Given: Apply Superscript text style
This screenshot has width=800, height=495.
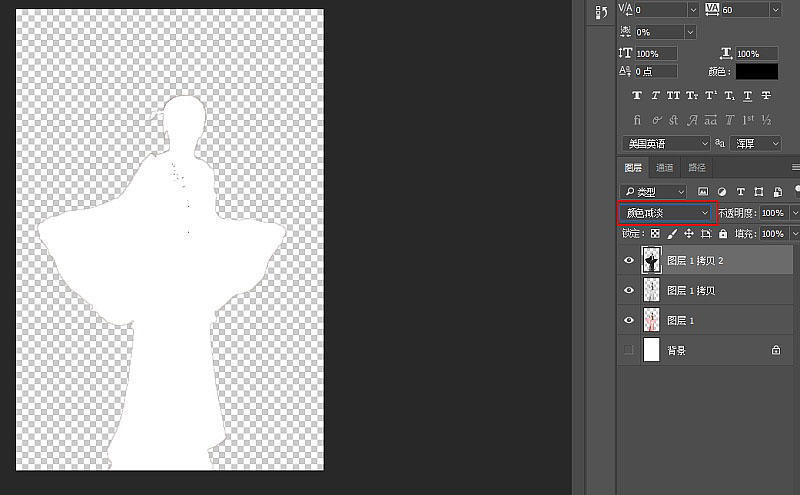Looking at the screenshot, I should [x=711, y=95].
